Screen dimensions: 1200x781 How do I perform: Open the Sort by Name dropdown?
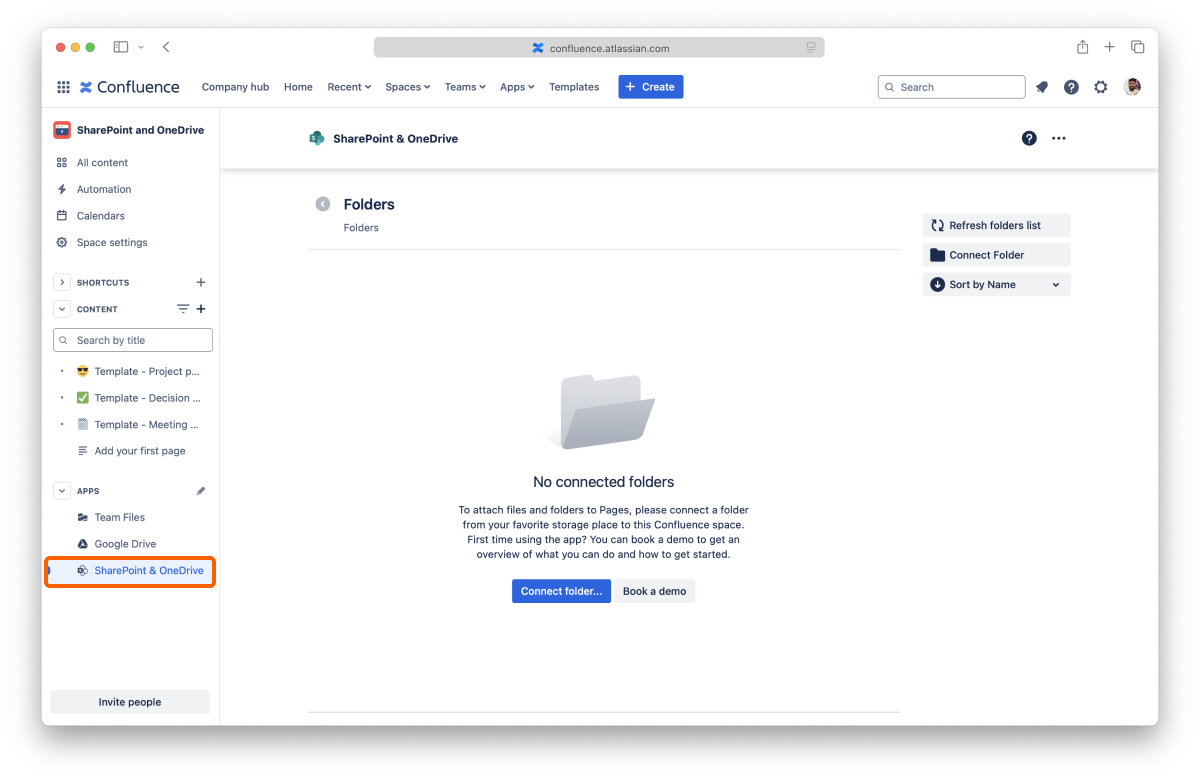996,285
